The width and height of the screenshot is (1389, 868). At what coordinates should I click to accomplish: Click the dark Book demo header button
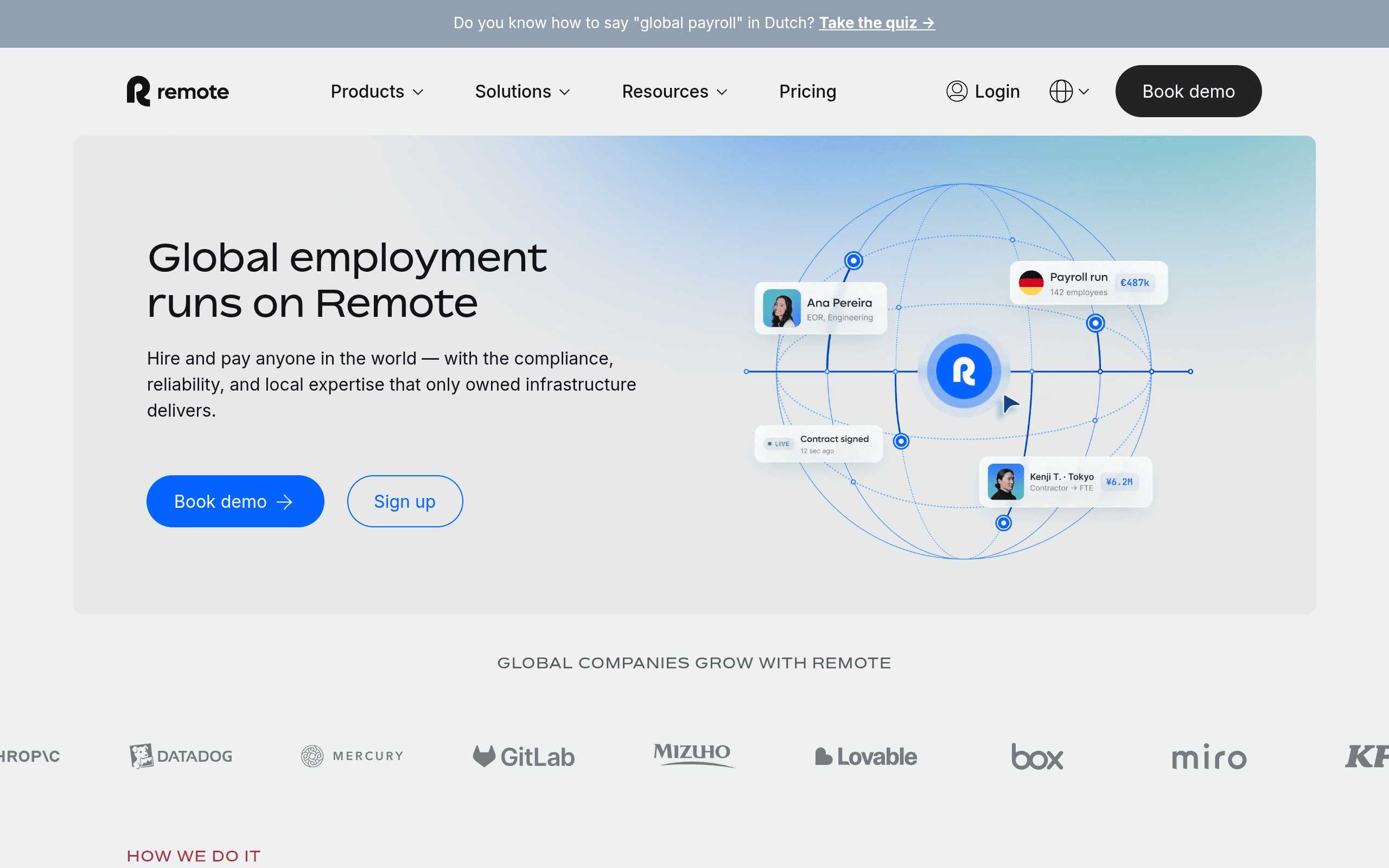click(1188, 91)
